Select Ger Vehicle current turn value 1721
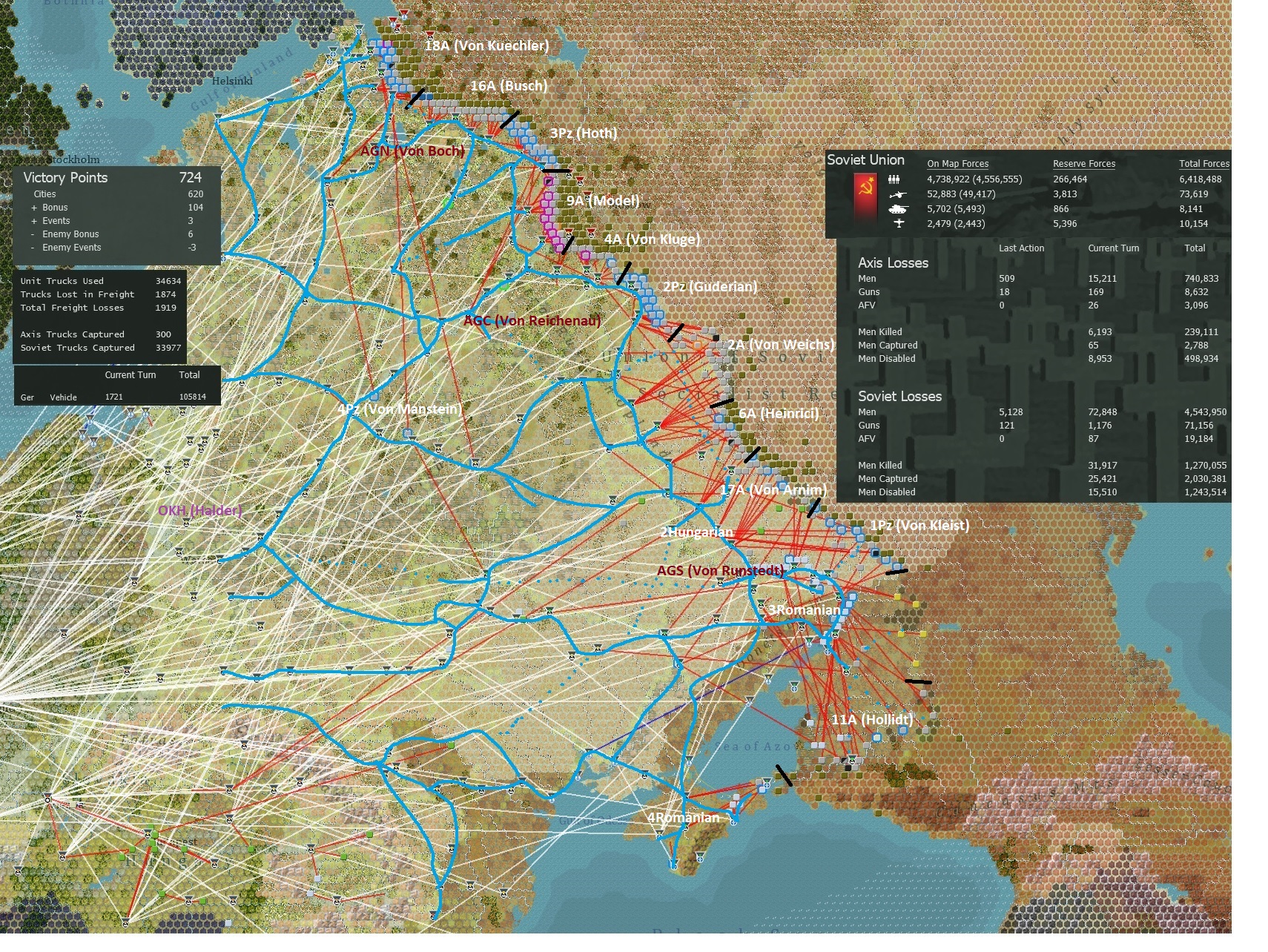 pyautogui.click(x=113, y=397)
